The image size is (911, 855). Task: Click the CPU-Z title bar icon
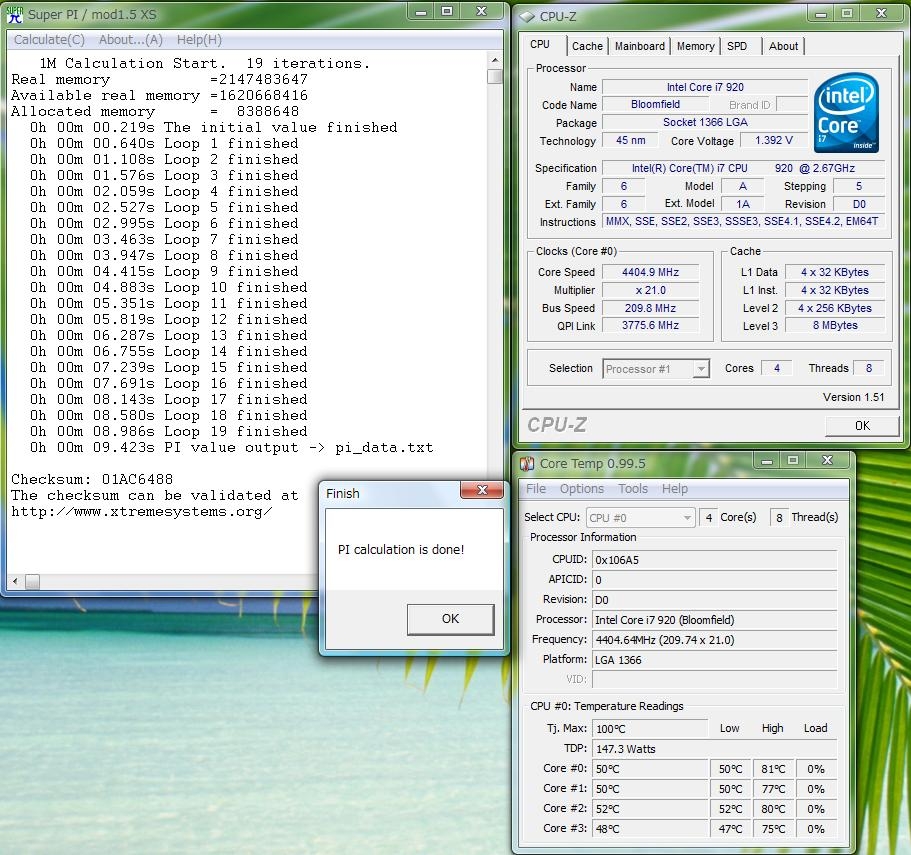coord(526,16)
